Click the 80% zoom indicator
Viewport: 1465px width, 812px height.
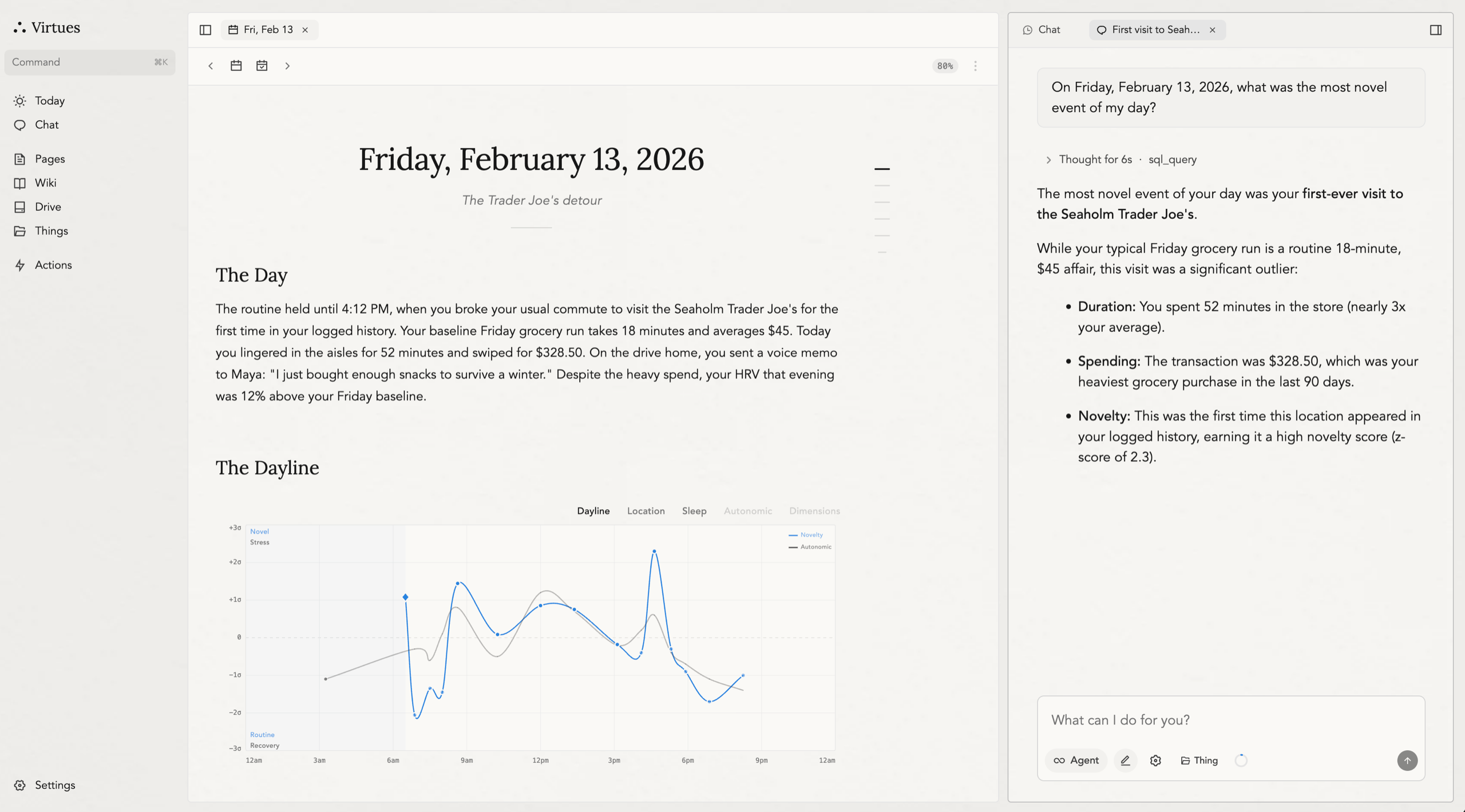click(945, 66)
